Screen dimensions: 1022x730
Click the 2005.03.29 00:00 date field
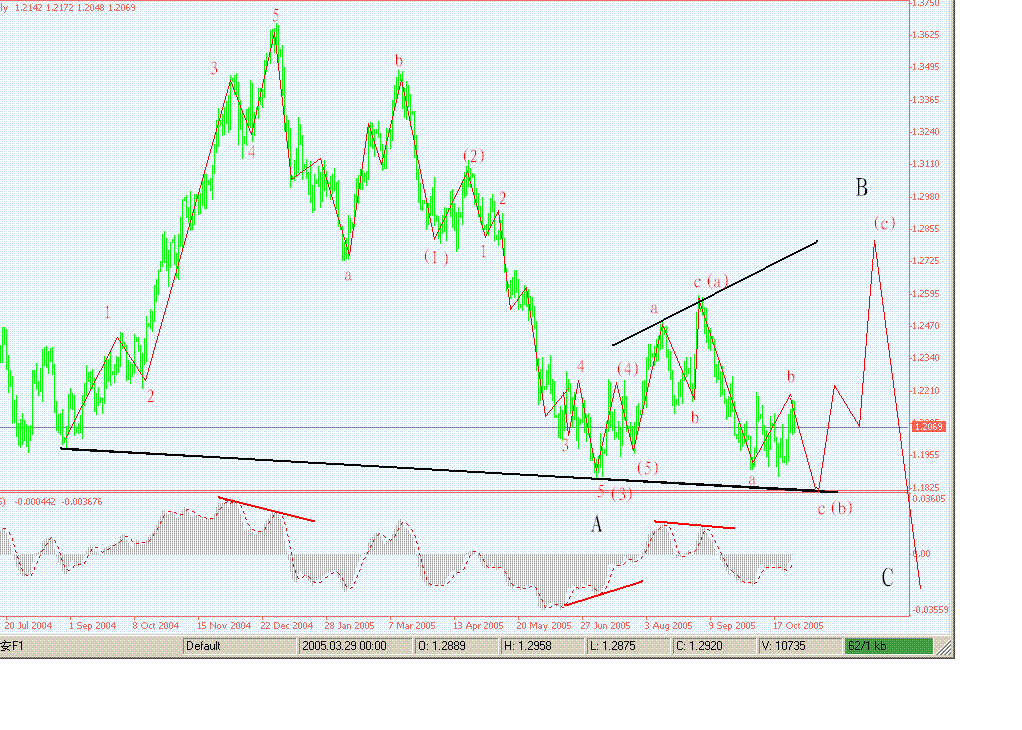355,646
